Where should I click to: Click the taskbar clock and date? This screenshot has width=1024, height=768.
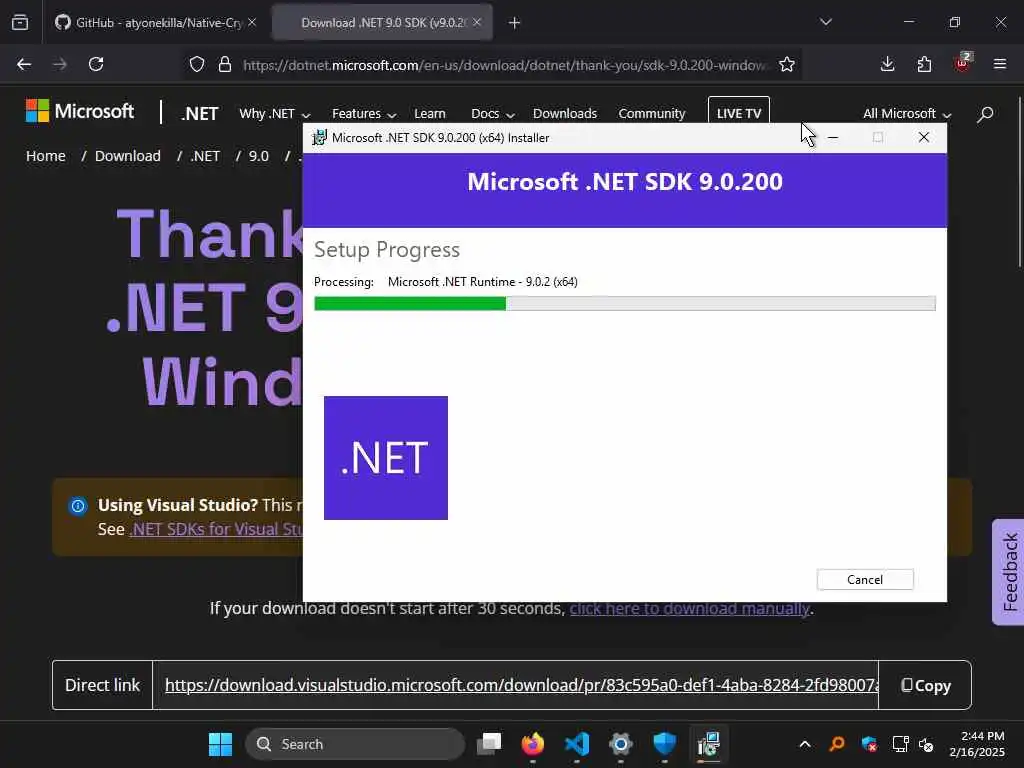(976, 744)
